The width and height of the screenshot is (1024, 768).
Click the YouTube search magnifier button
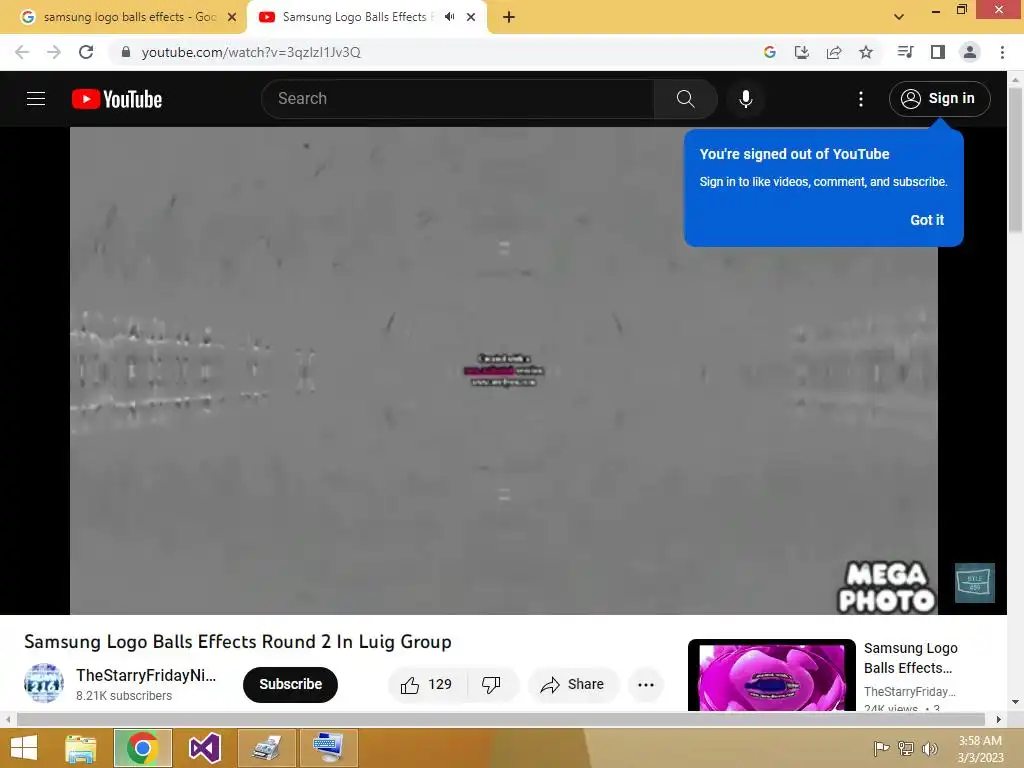coord(685,99)
